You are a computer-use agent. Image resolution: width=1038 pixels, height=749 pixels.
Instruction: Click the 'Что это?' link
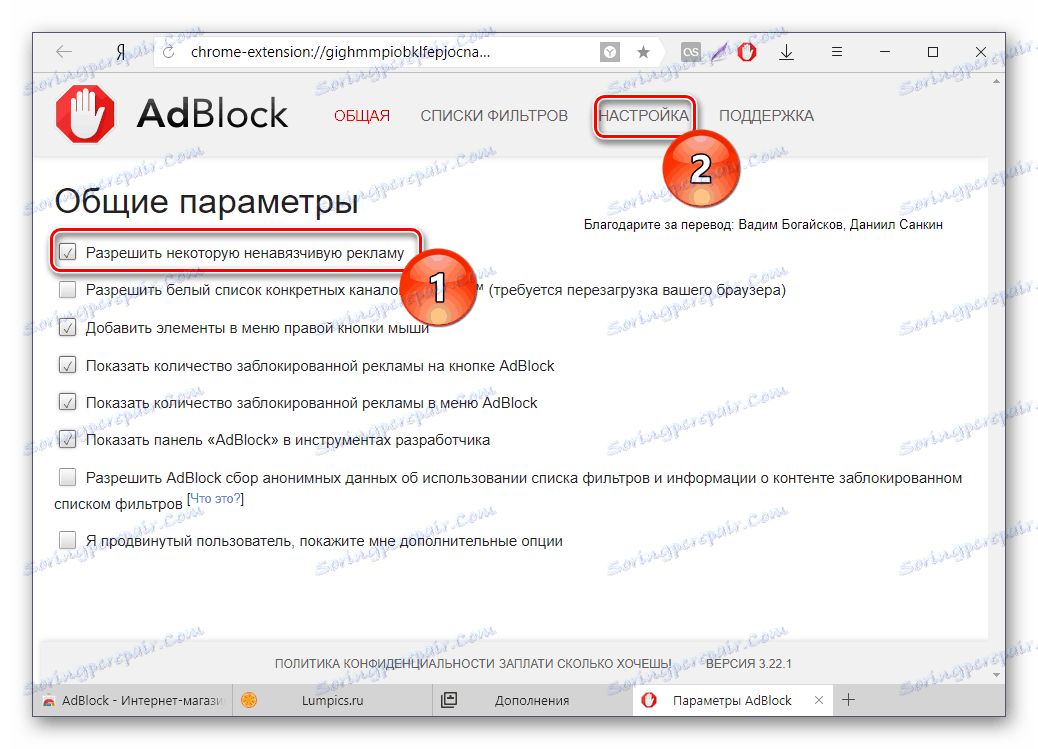pyautogui.click(x=215, y=499)
